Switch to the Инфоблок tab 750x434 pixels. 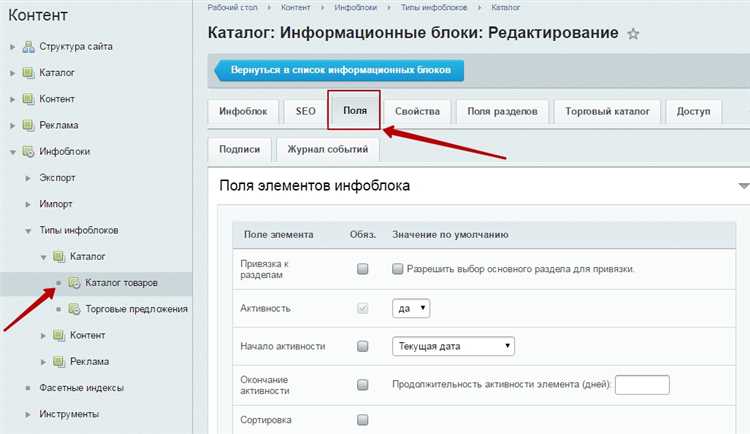(x=243, y=111)
